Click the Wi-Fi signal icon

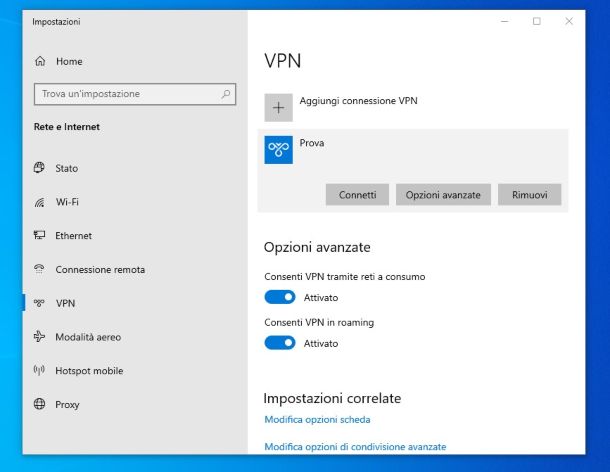(x=39, y=202)
